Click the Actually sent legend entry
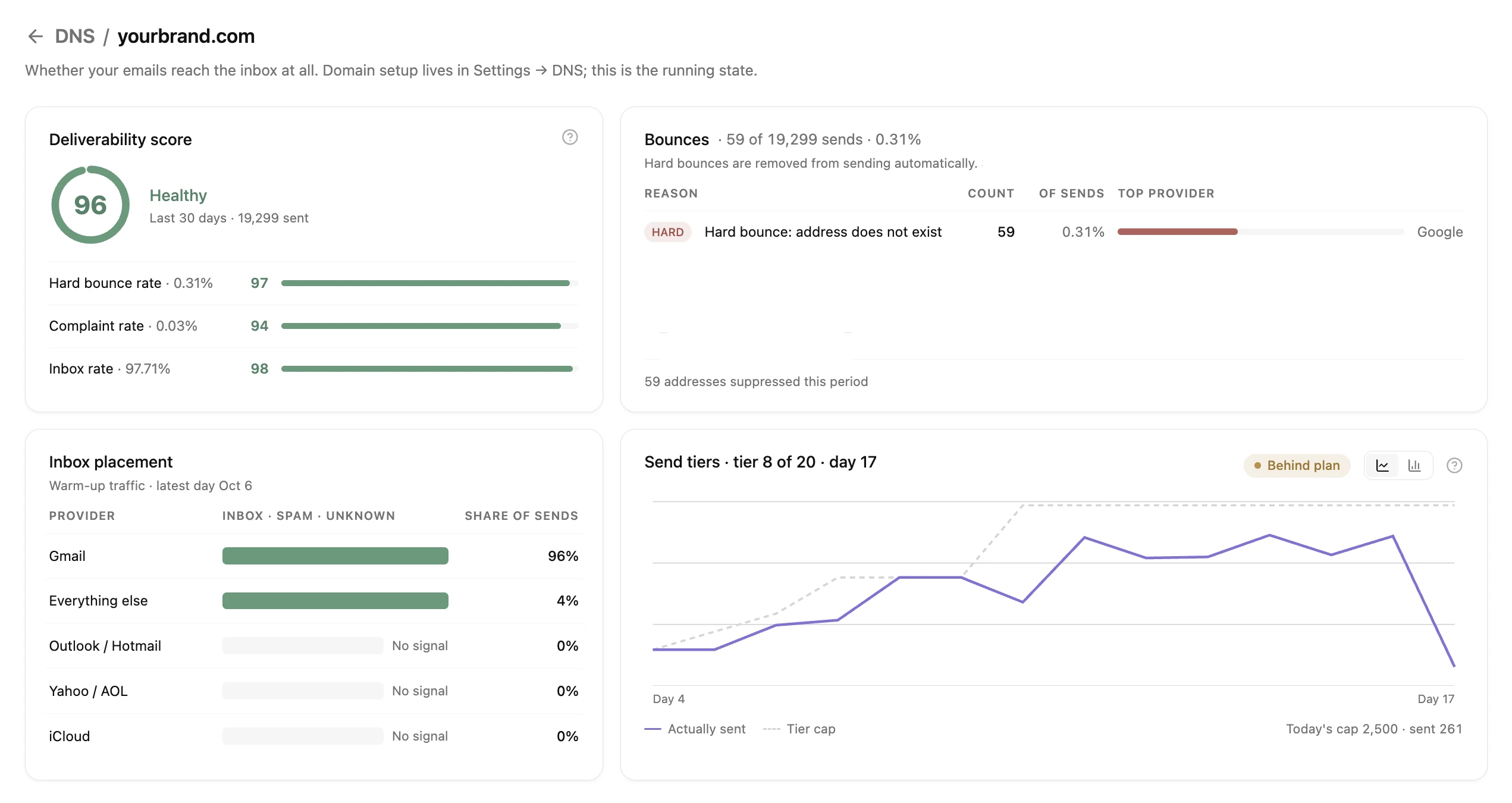The height and width of the screenshot is (803, 1512). (695, 729)
